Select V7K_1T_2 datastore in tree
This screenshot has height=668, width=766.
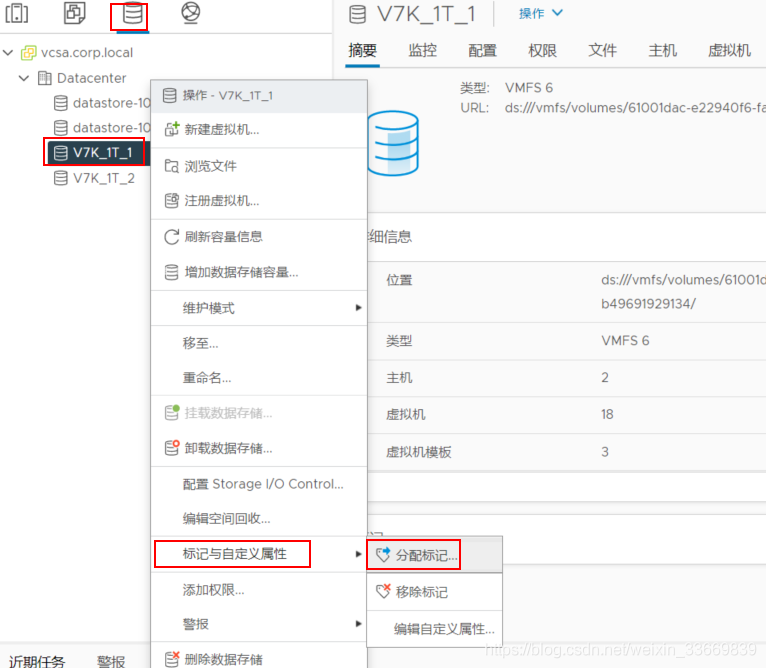(104, 178)
